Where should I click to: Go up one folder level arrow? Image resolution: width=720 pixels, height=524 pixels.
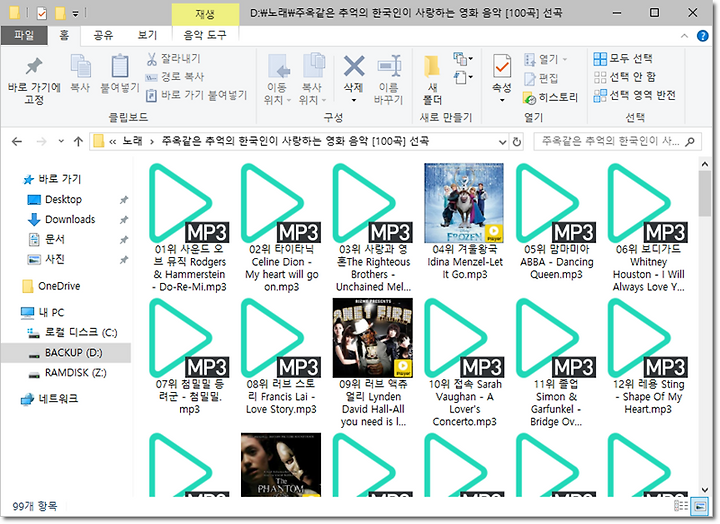78,141
